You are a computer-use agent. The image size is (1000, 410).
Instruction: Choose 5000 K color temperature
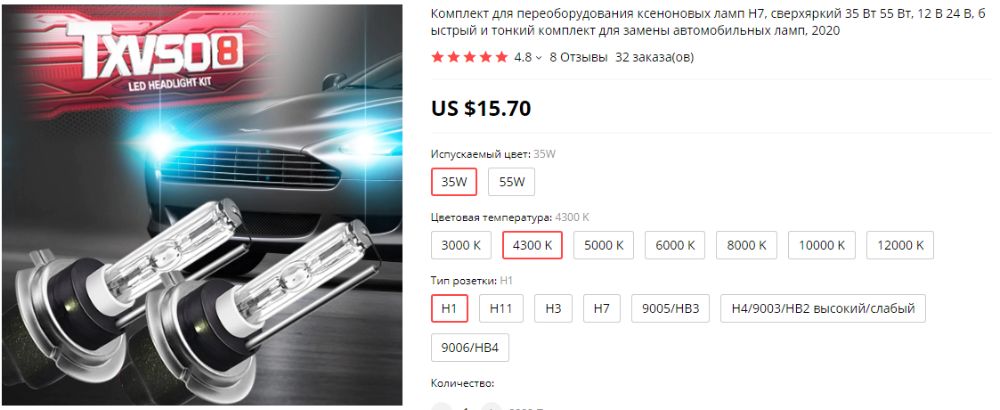603,245
